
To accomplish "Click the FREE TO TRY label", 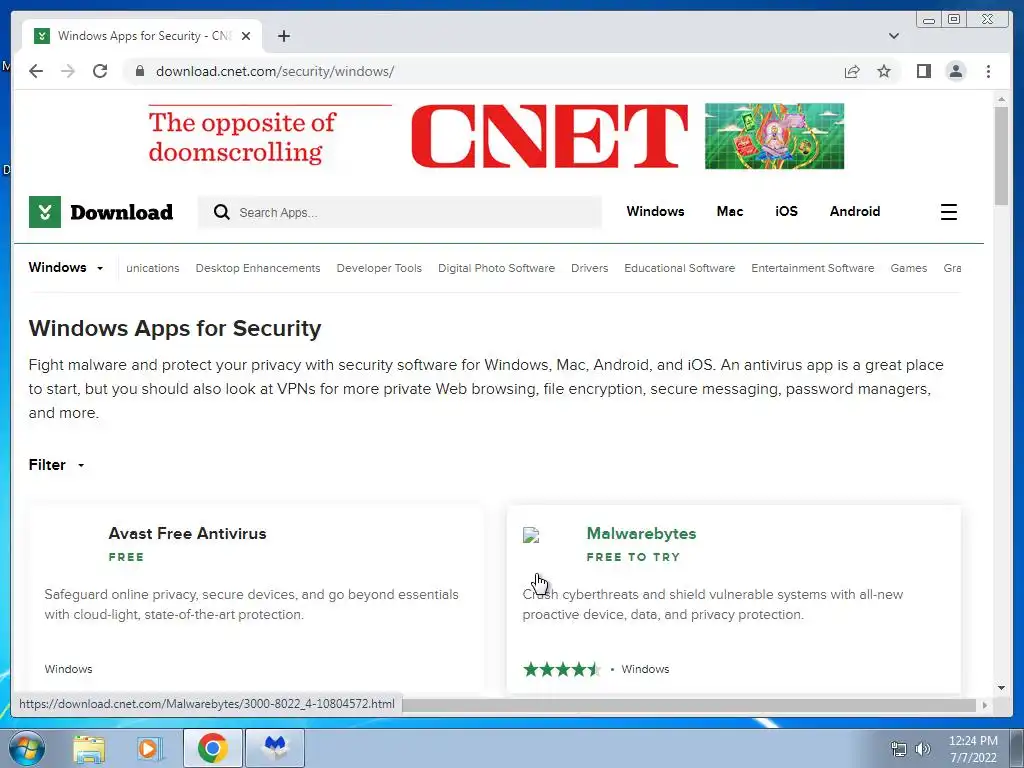I will pos(633,557).
